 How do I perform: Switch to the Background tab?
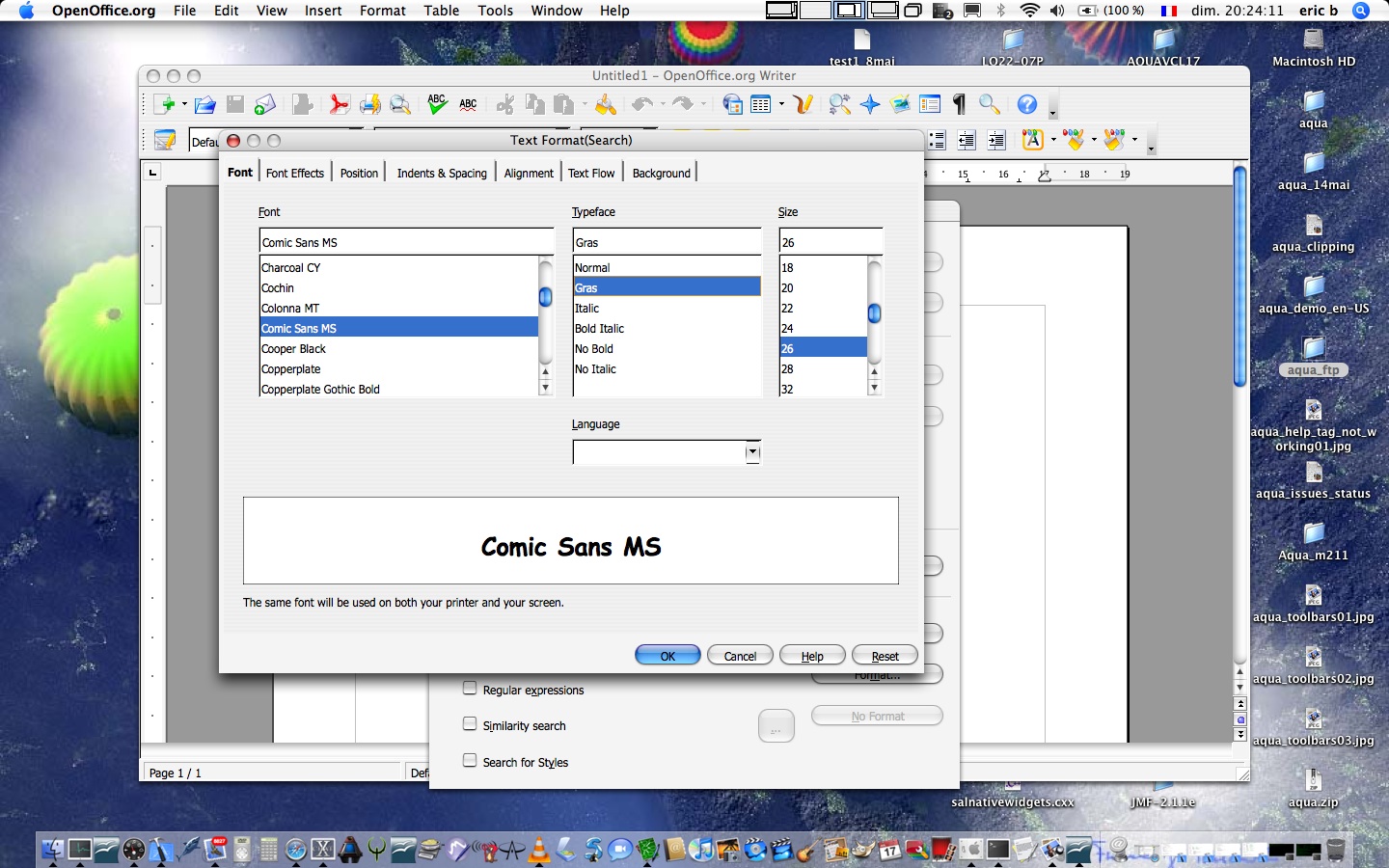(662, 173)
